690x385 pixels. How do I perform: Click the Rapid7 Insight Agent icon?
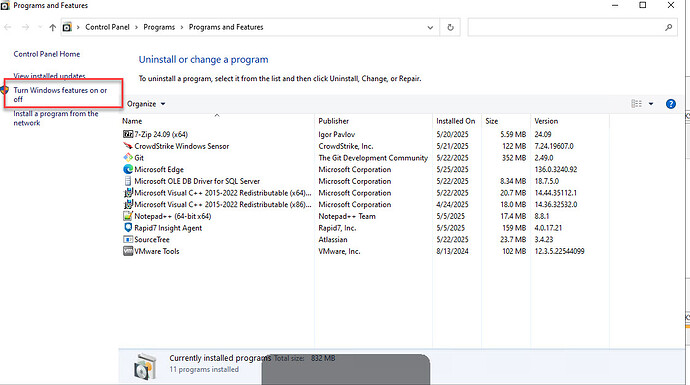point(128,228)
